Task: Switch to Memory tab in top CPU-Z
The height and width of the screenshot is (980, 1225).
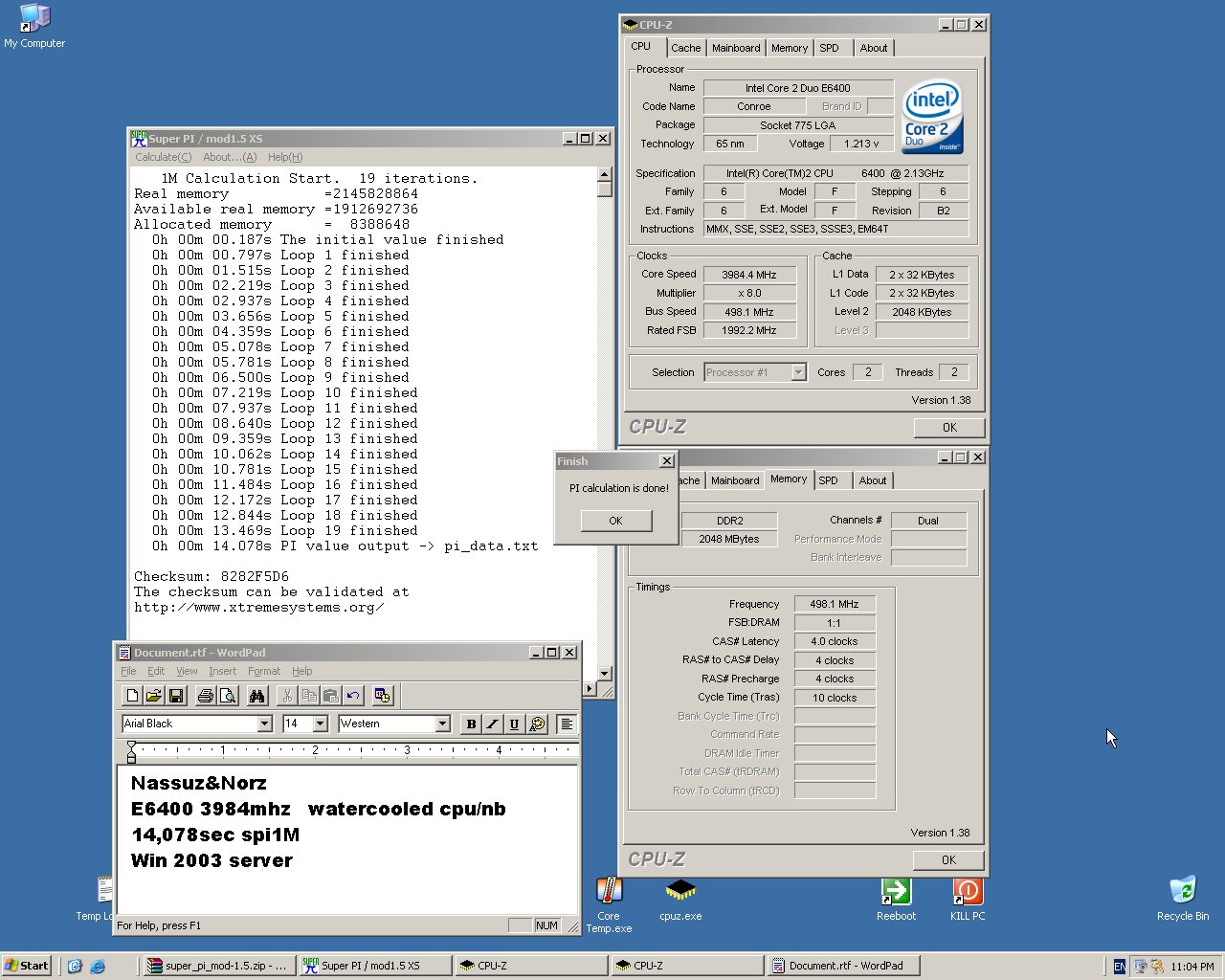Action: (790, 48)
